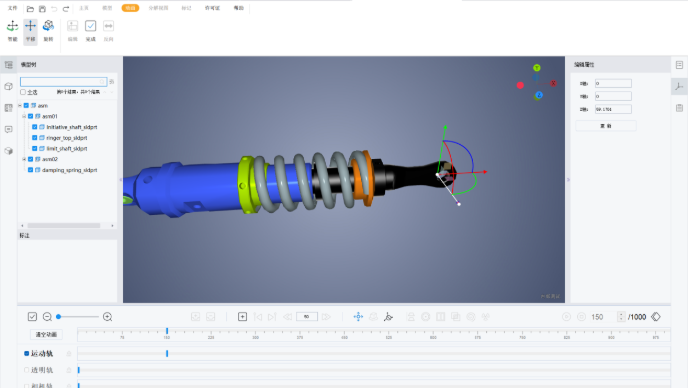Click the finish checkmark button in ribbon
Screen dimensions: 688x388
click(90, 26)
